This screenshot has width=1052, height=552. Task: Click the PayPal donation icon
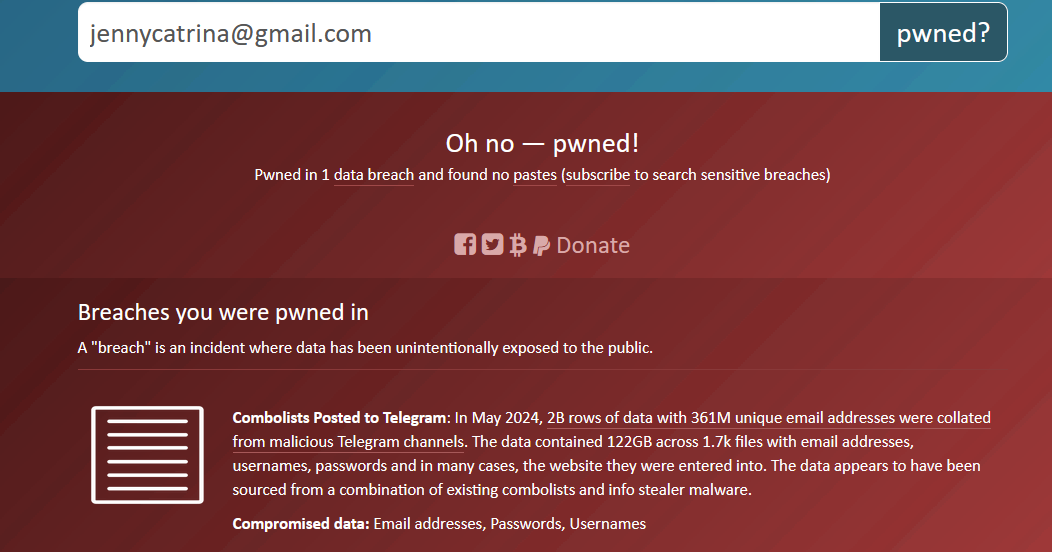541,245
